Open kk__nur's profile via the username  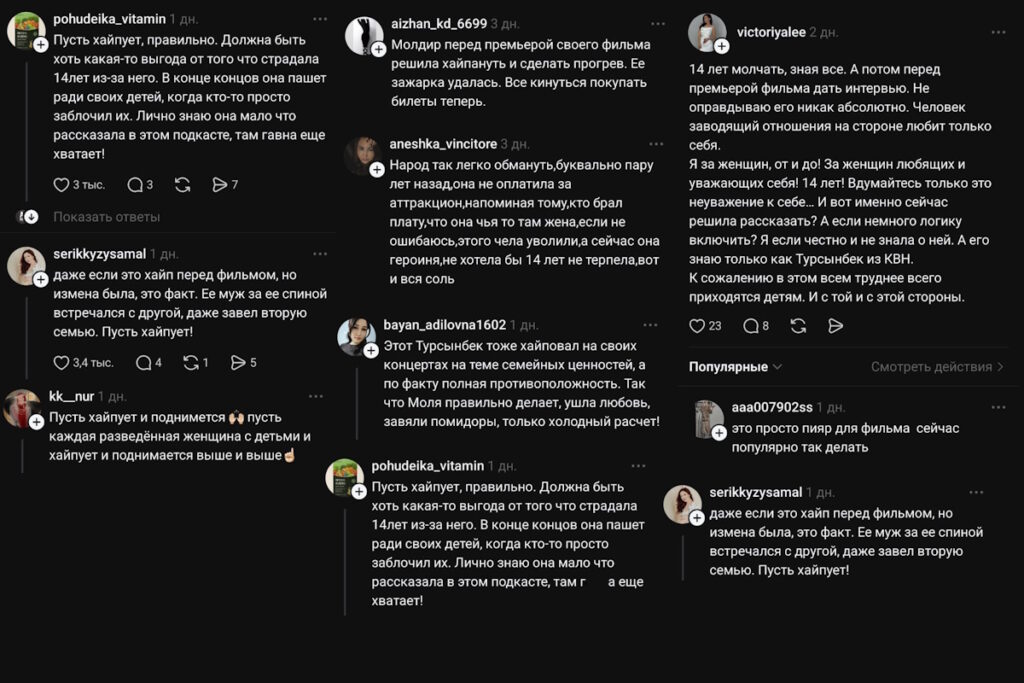click(71, 396)
